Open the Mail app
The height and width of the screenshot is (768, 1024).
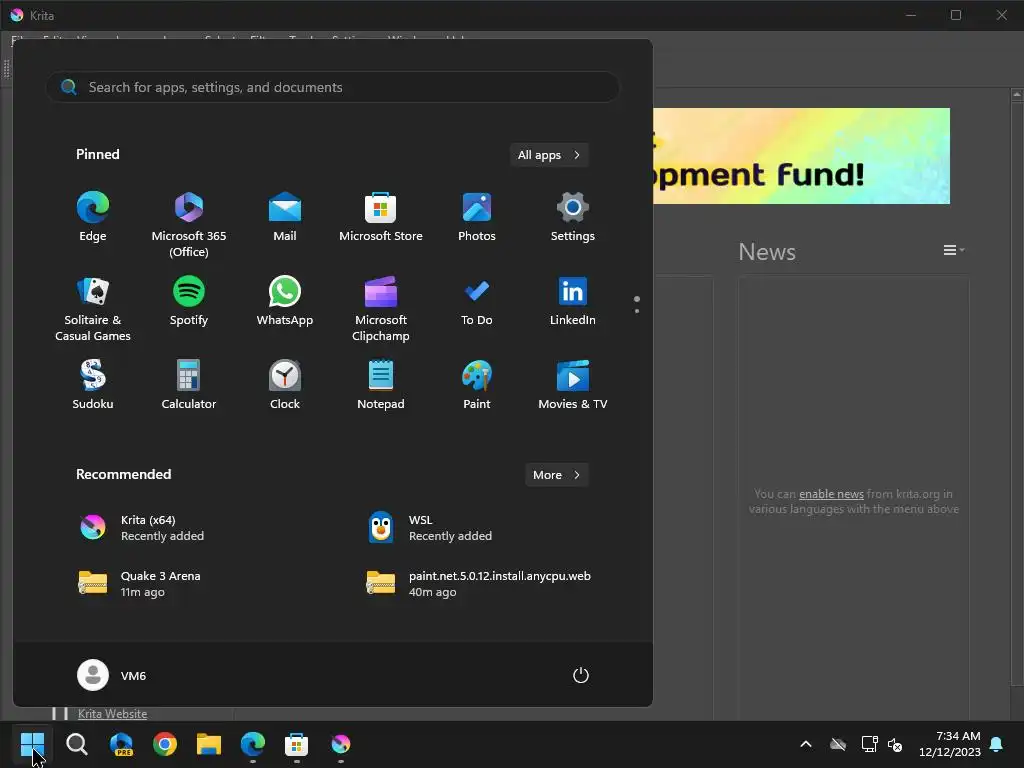coord(285,217)
